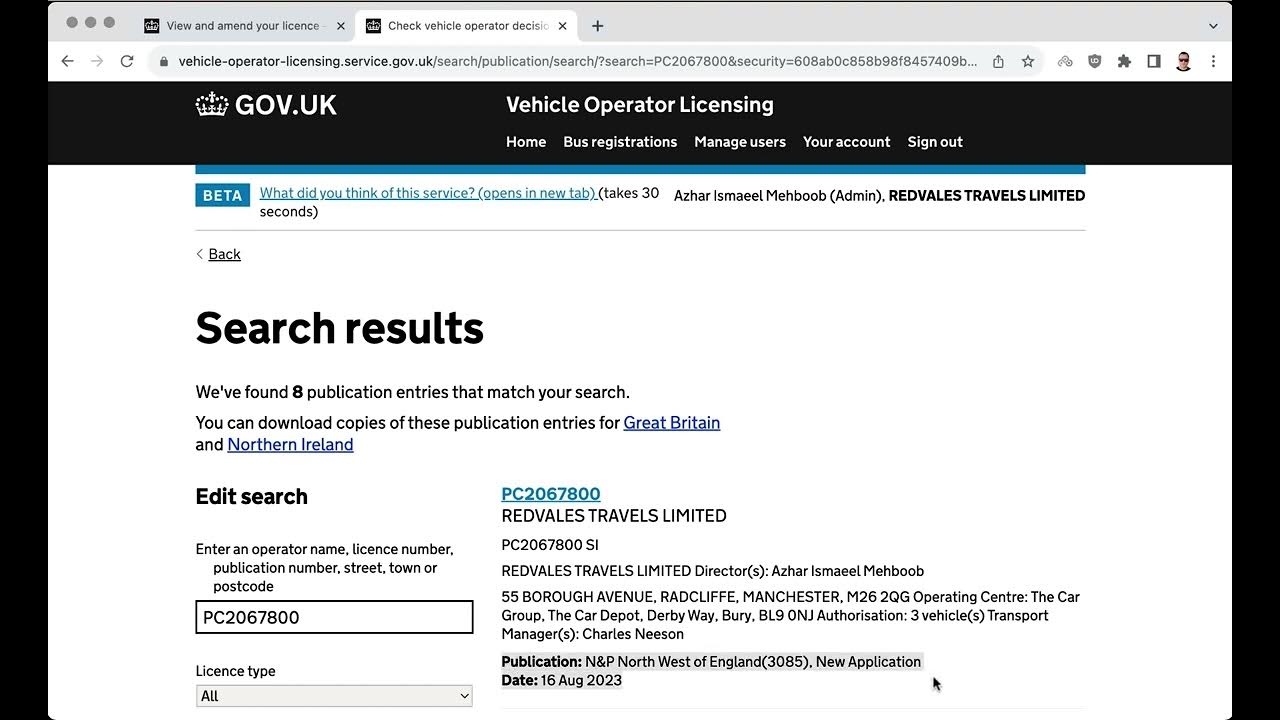Go to Manage users

click(740, 142)
